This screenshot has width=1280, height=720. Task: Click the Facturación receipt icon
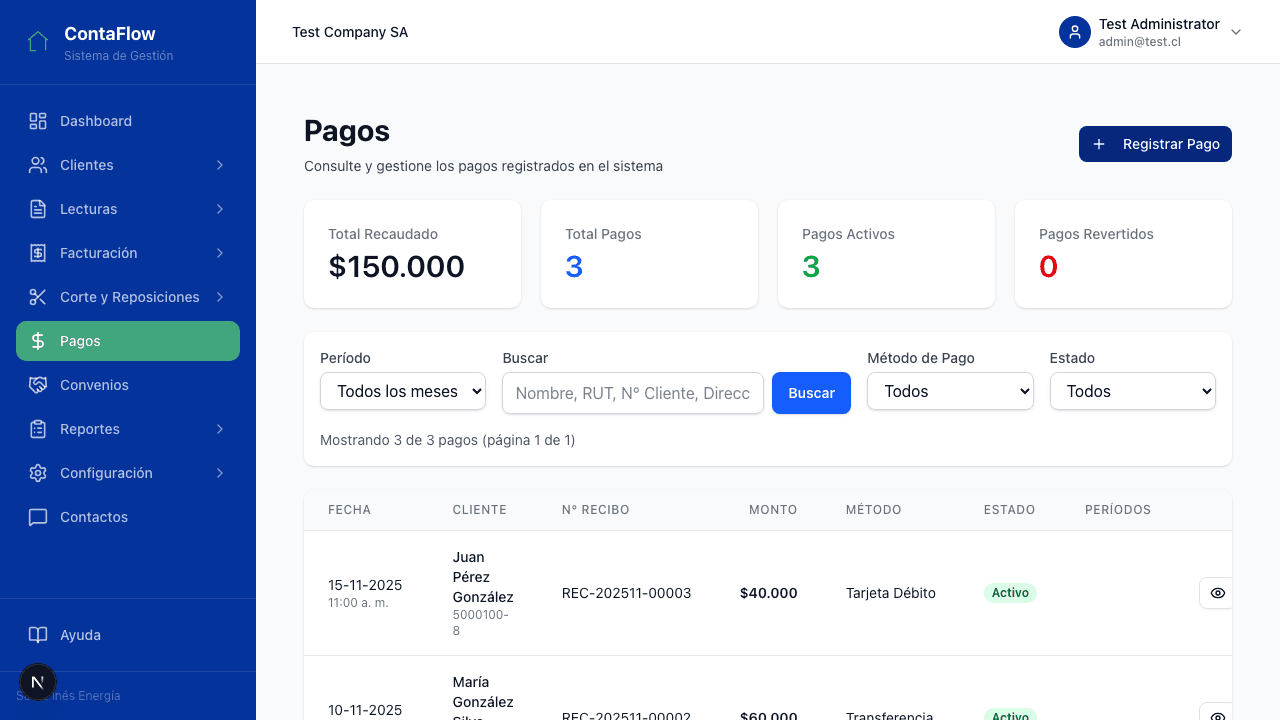point(38,253)
